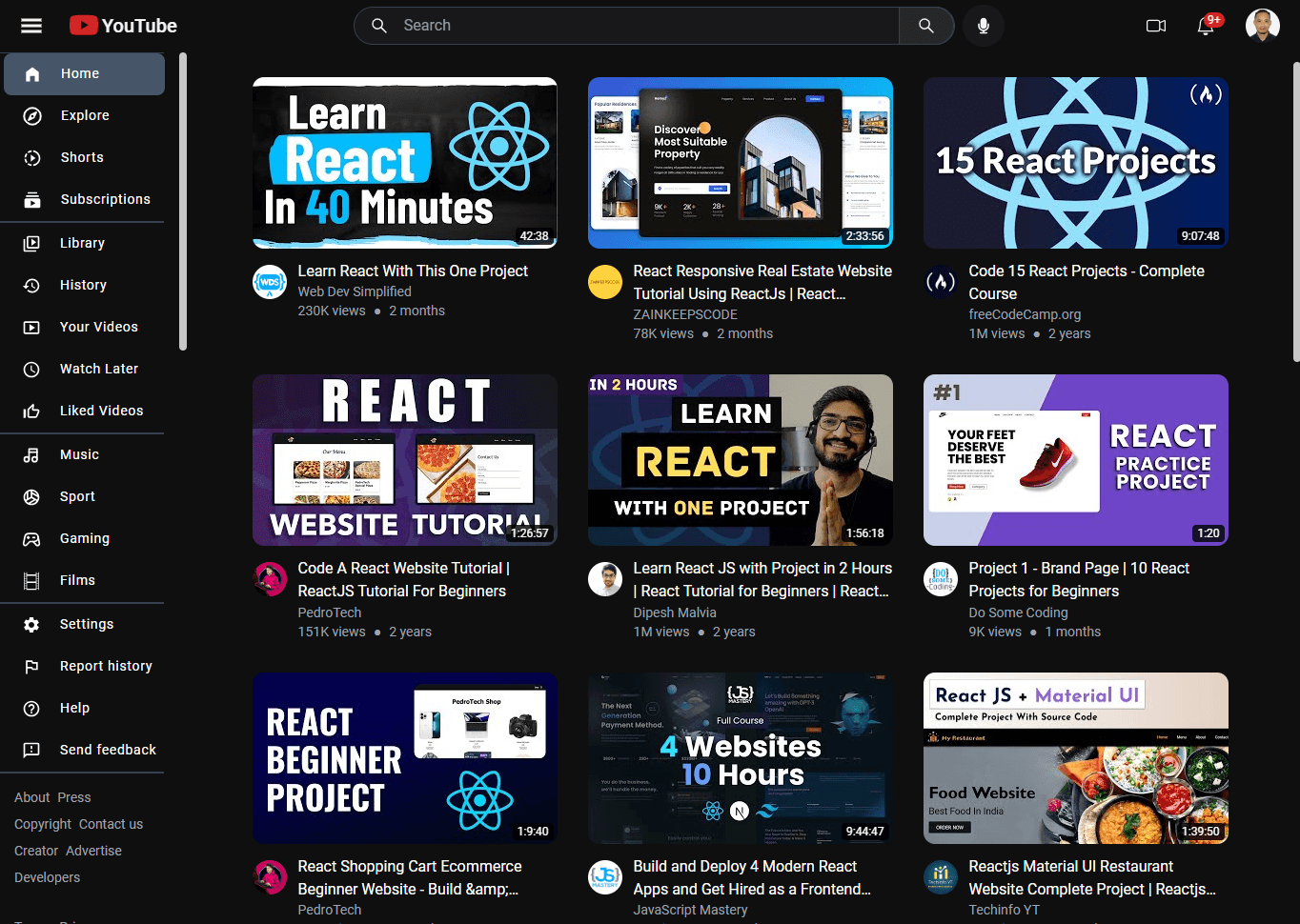Open the React Practice Project thumbnail
Image resolution: width=1300 pixels, height=924 pixels.
pos(1076,460)
